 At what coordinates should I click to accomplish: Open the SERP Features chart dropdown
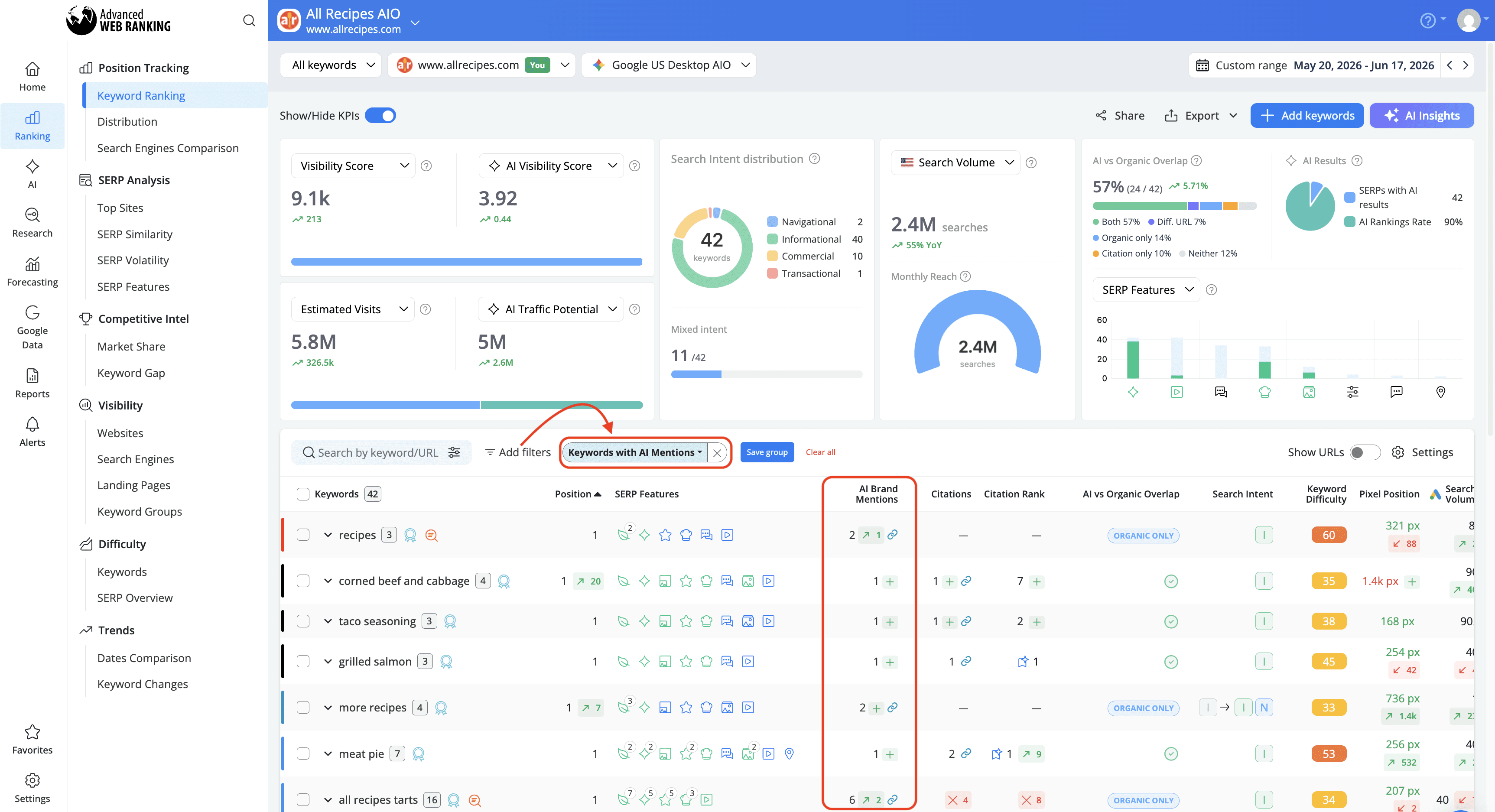pos(1146,289)
